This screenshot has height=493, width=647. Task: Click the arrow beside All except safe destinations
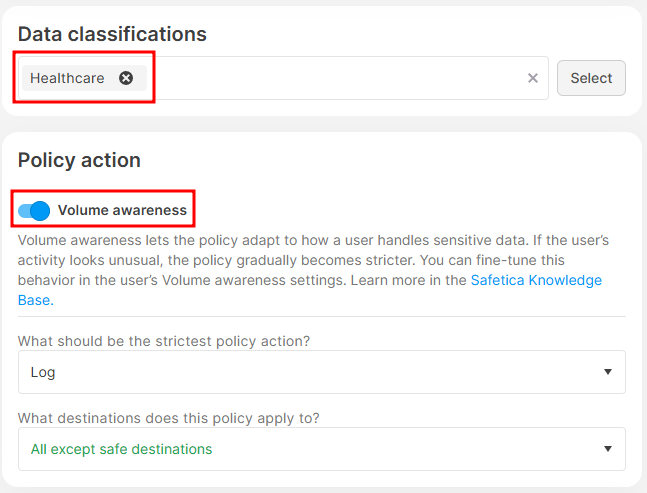coord(608,449)
